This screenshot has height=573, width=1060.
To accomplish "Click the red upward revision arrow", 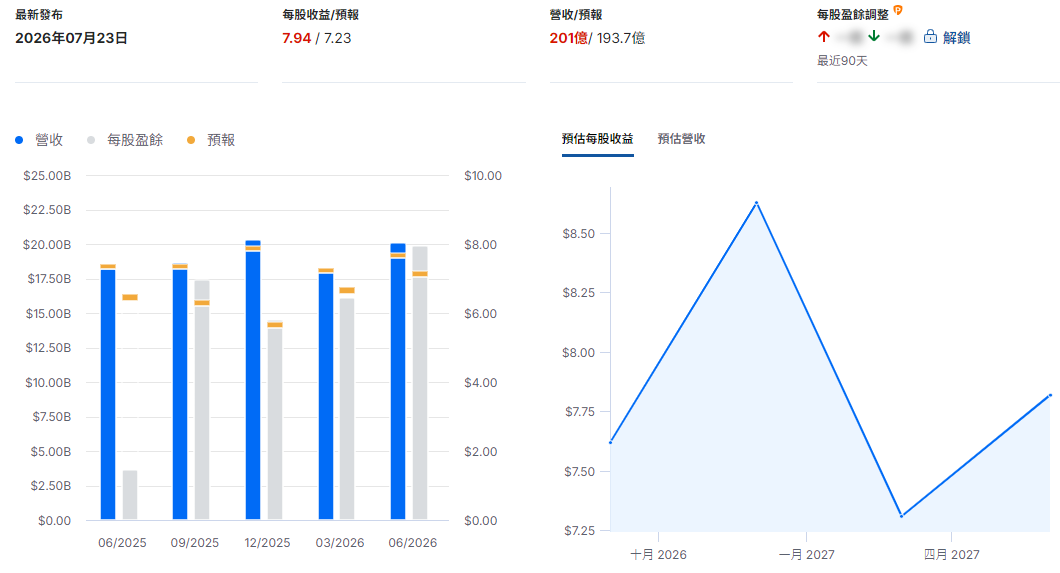I will [x=823, y=36].
